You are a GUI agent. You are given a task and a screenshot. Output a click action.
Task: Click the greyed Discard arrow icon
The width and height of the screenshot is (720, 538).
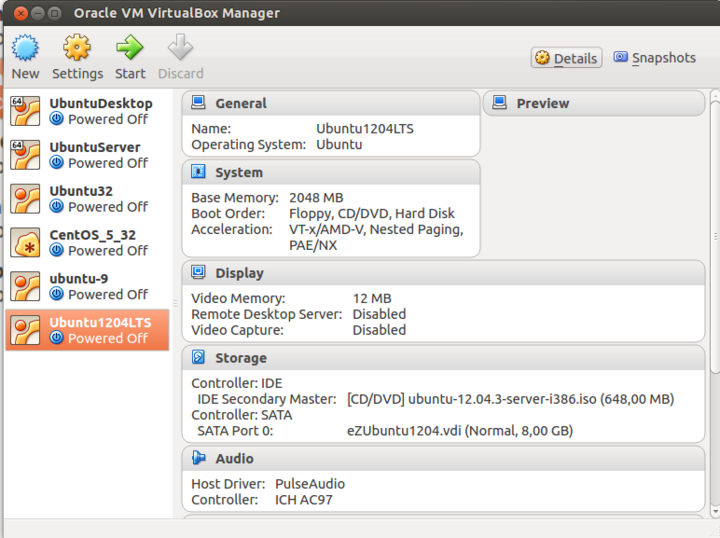(180, 47)
